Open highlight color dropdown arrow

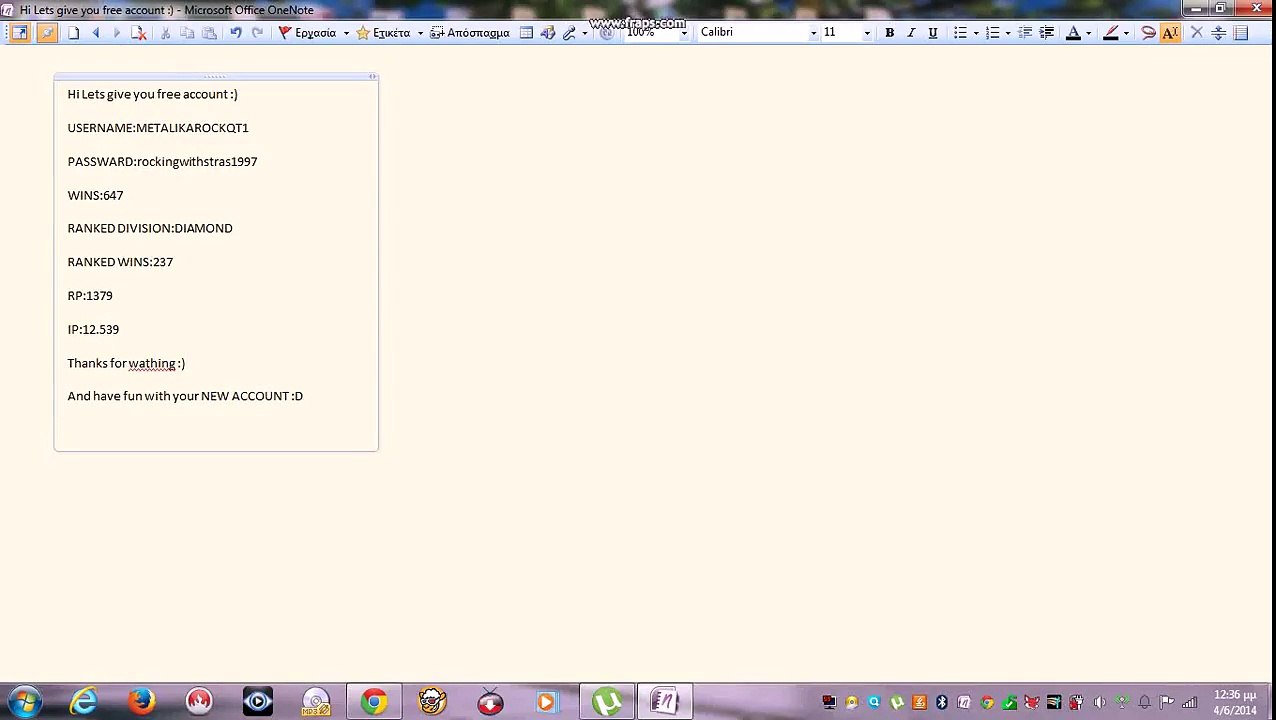click(x=1125, y=33)
